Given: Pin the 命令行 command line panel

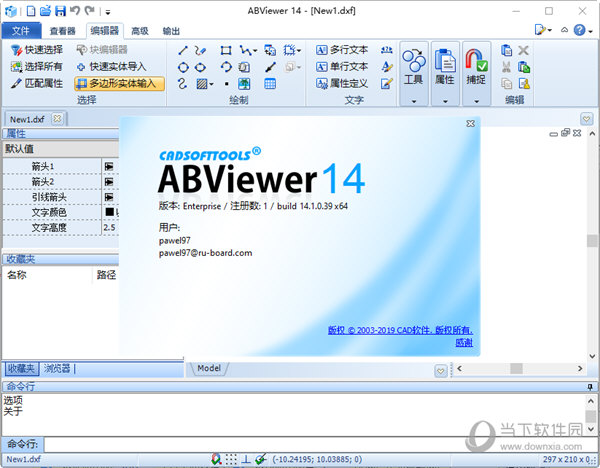Looking at the screenshot, I should click(590, 387).
